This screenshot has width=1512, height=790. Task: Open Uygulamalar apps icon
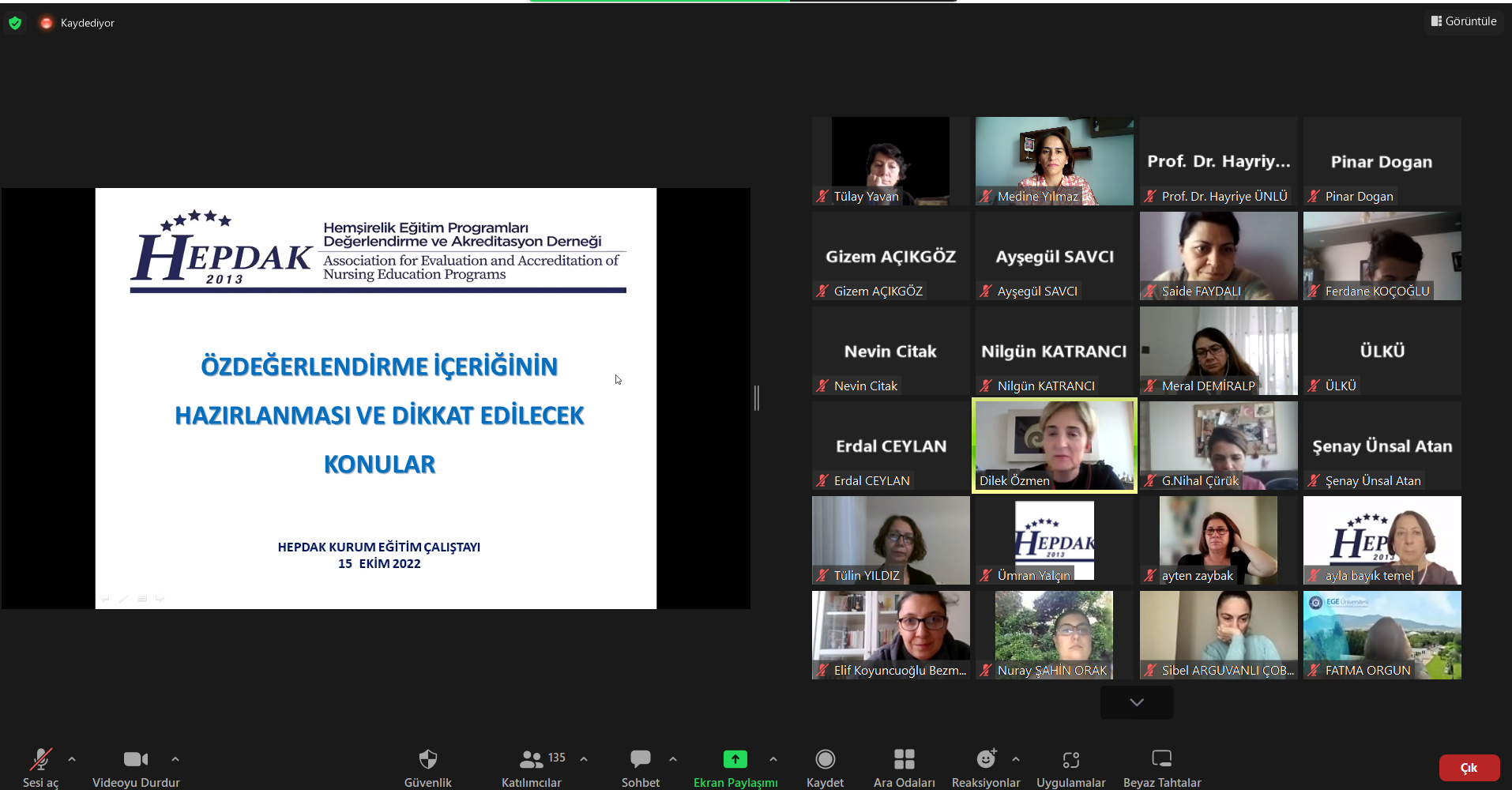tap(1071, 759)
